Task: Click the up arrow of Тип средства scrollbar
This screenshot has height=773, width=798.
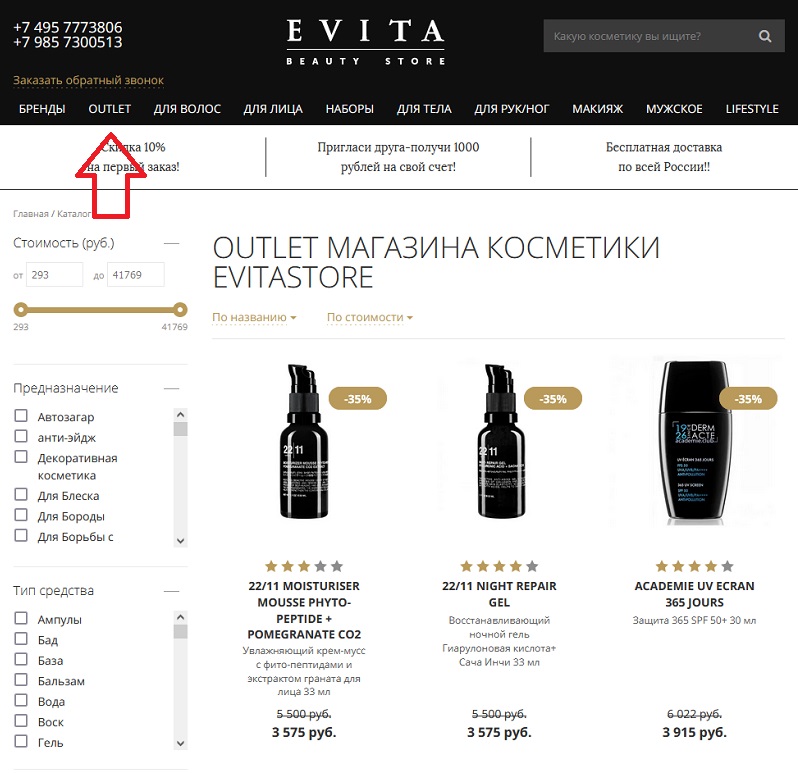Action: [x=180, y=617]
